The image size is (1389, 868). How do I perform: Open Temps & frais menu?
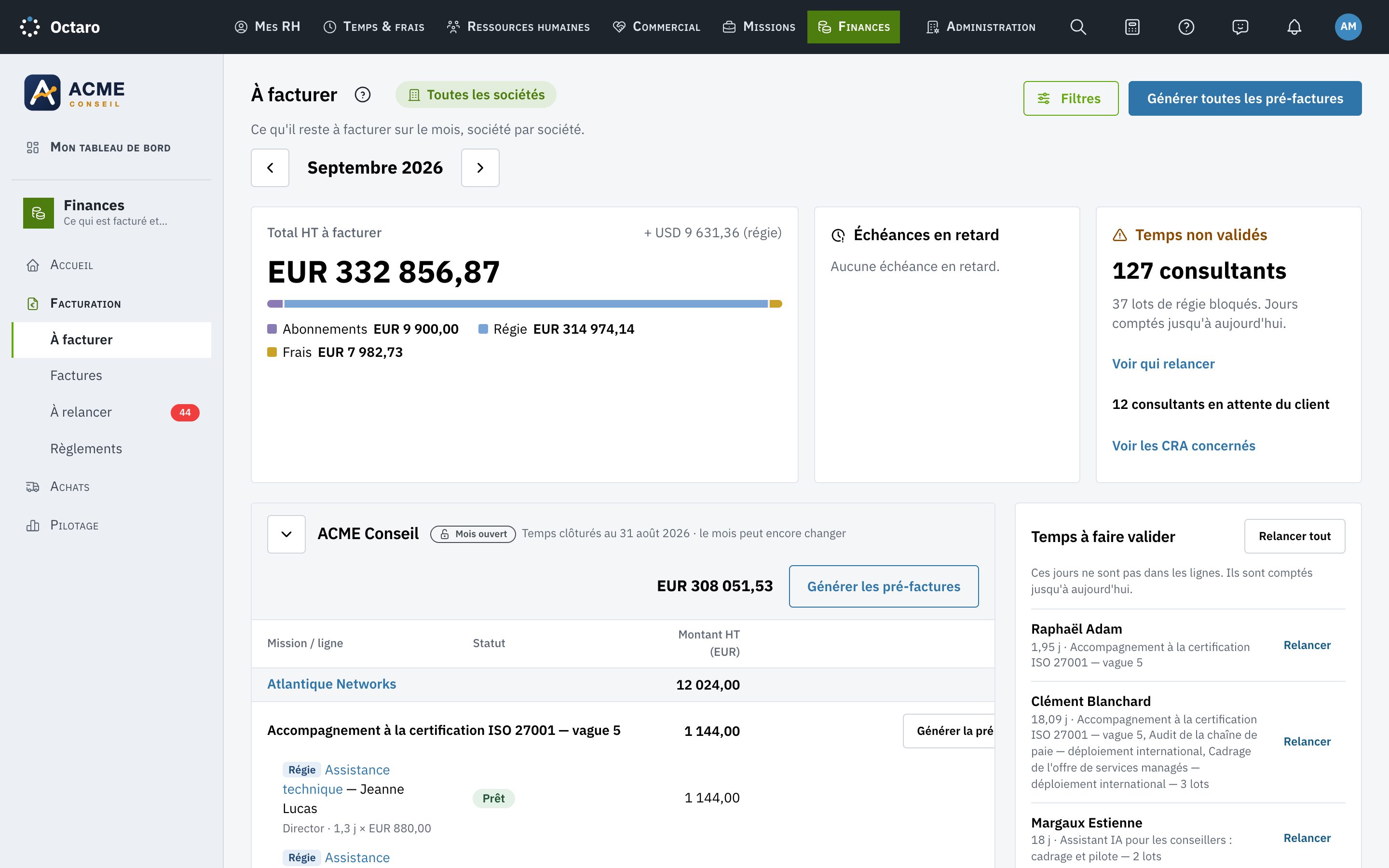tap(374, 27)
